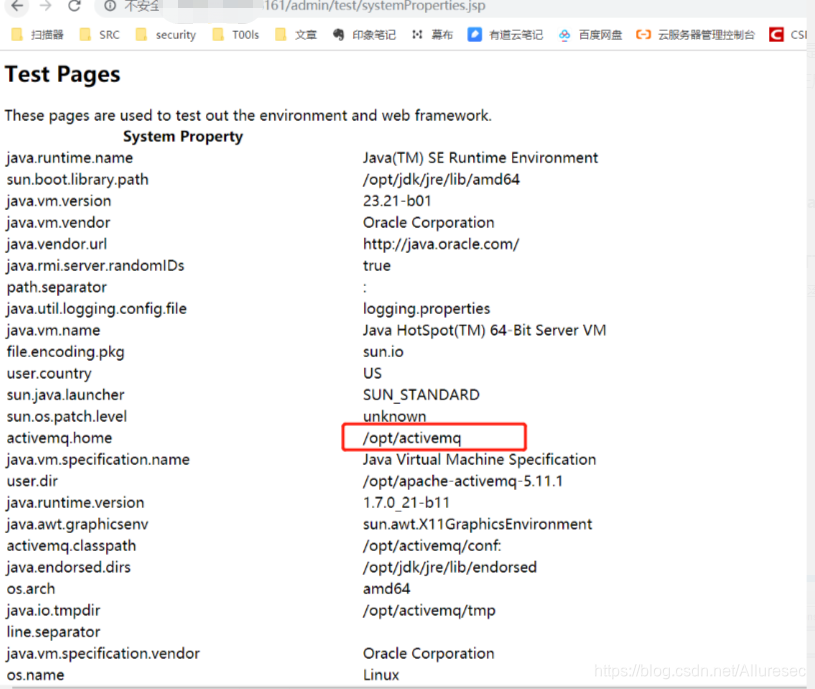
Task: Select the /opt/apache-activemq-5.11.1 value
Action: click(463, 481)
